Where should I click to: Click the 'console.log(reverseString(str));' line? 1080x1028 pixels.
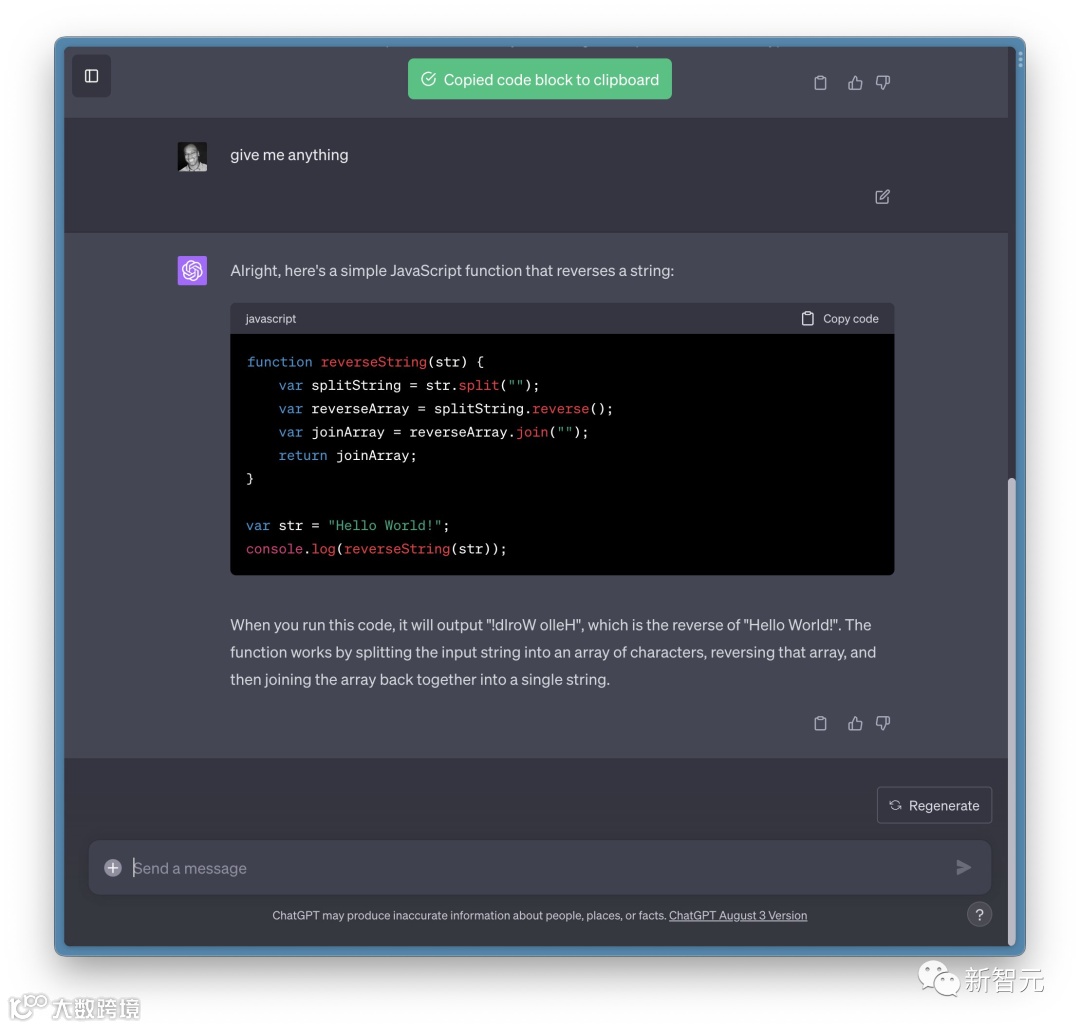pos(376,549)
